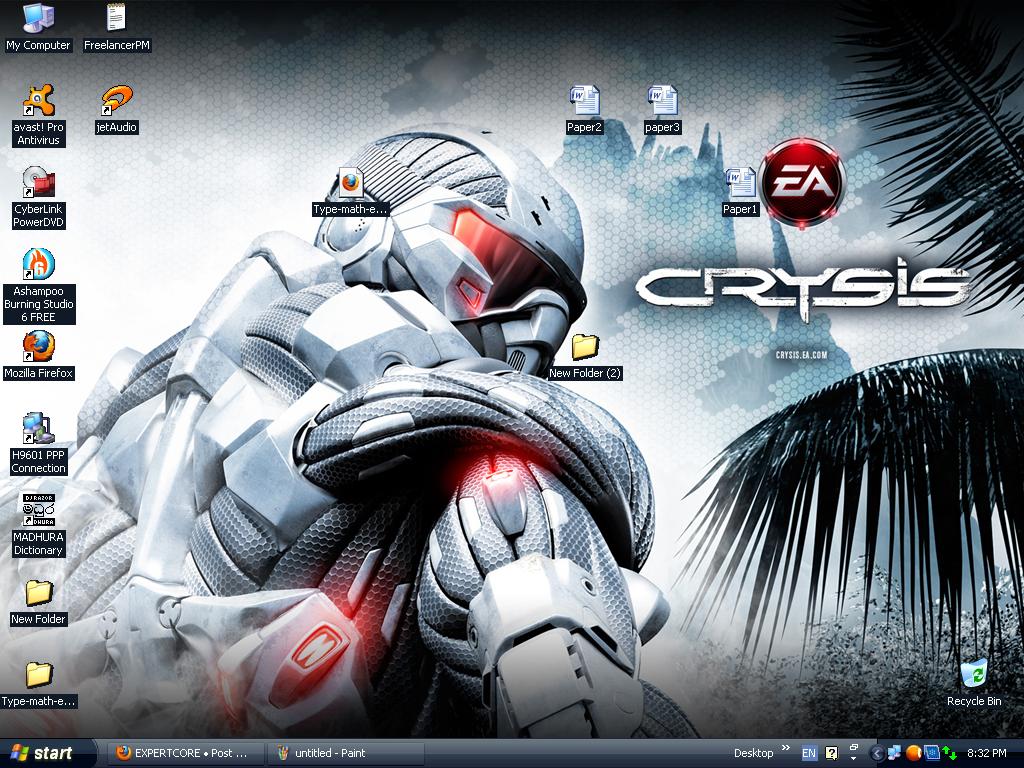Click the Start button
Viewport: 1024px width, 768px height.
(x=42, y=753)
